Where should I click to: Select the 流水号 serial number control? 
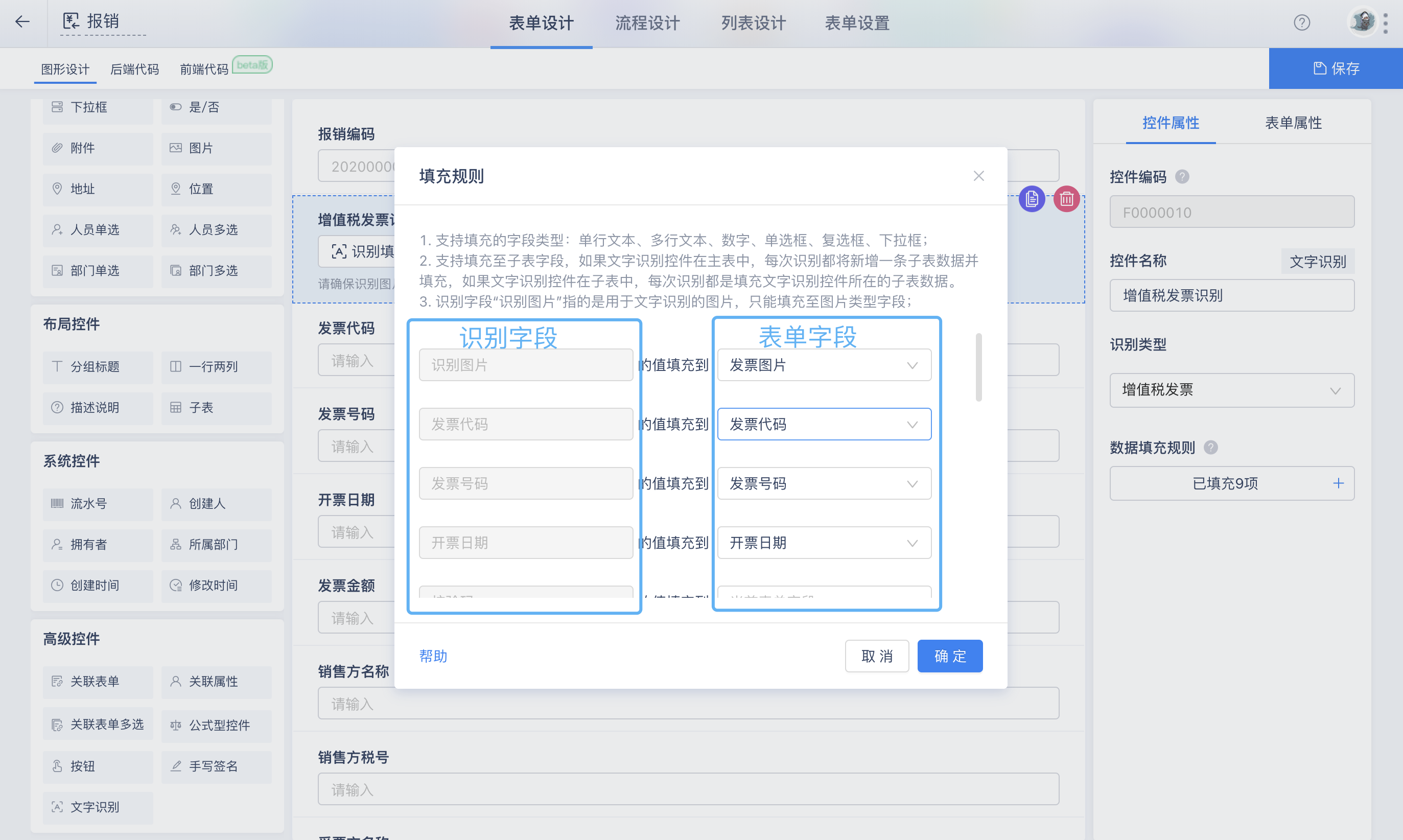point(98,504)
